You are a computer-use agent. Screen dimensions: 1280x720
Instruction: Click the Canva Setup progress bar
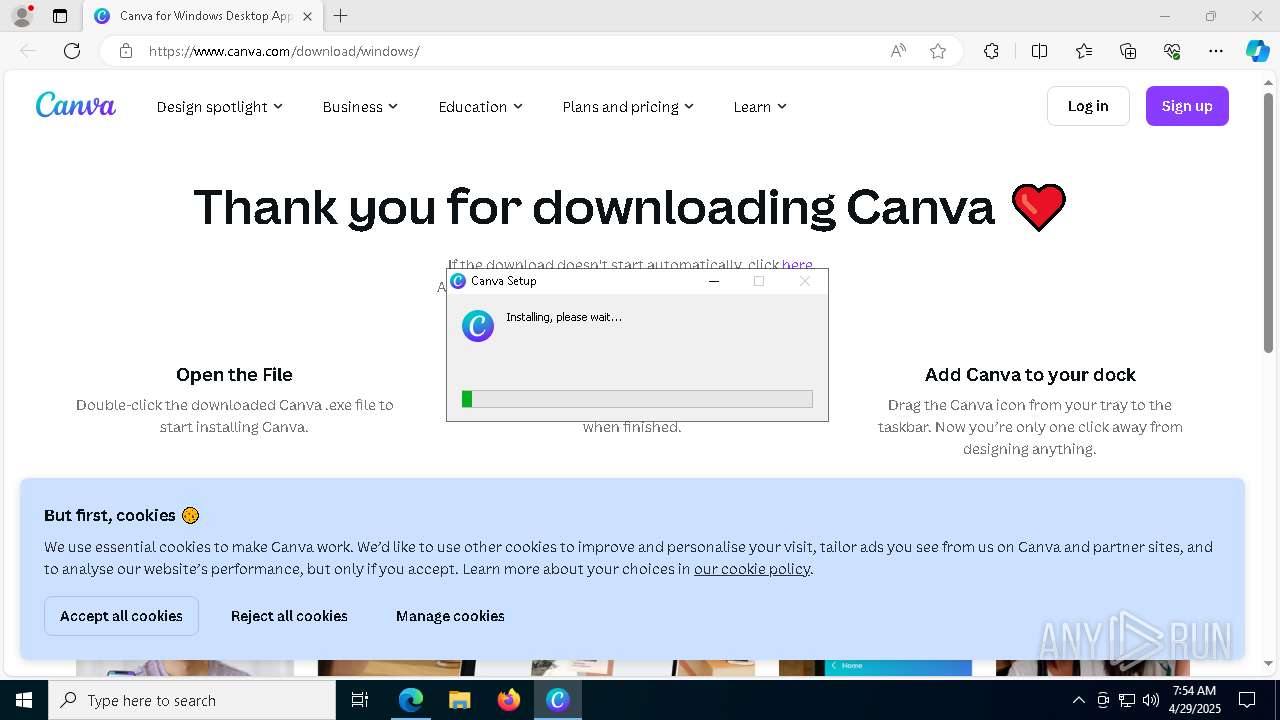tap(637, 399)
